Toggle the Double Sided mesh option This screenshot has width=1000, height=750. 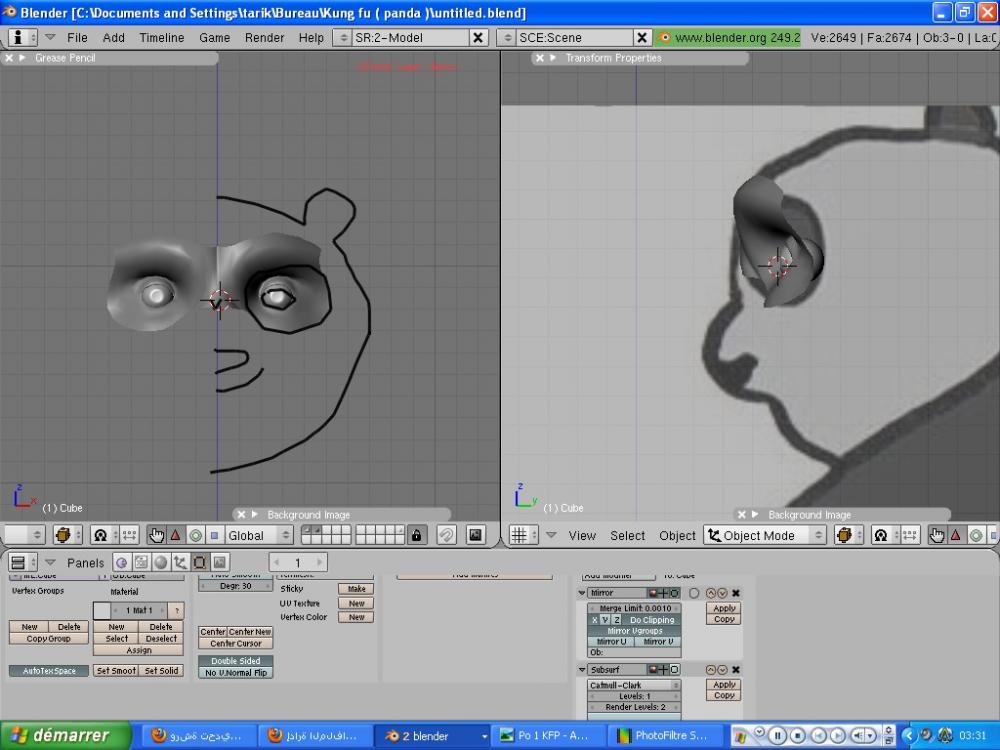(x=236, y=661)
